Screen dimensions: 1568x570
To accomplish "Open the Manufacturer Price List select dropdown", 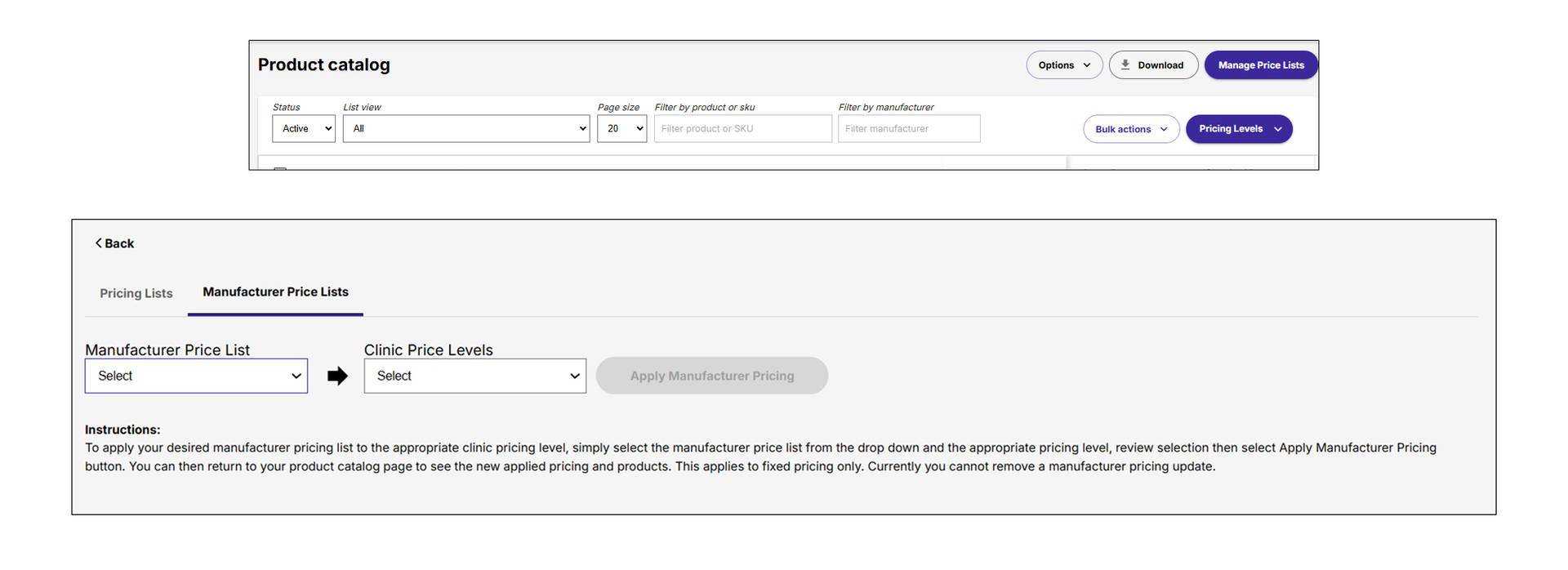I will [x=196, y=376].
